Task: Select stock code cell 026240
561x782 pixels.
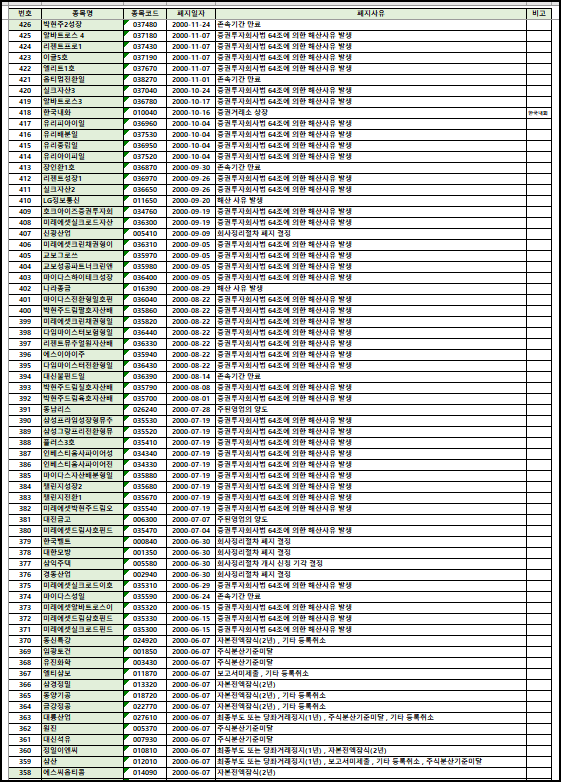Action: point(145,409)
